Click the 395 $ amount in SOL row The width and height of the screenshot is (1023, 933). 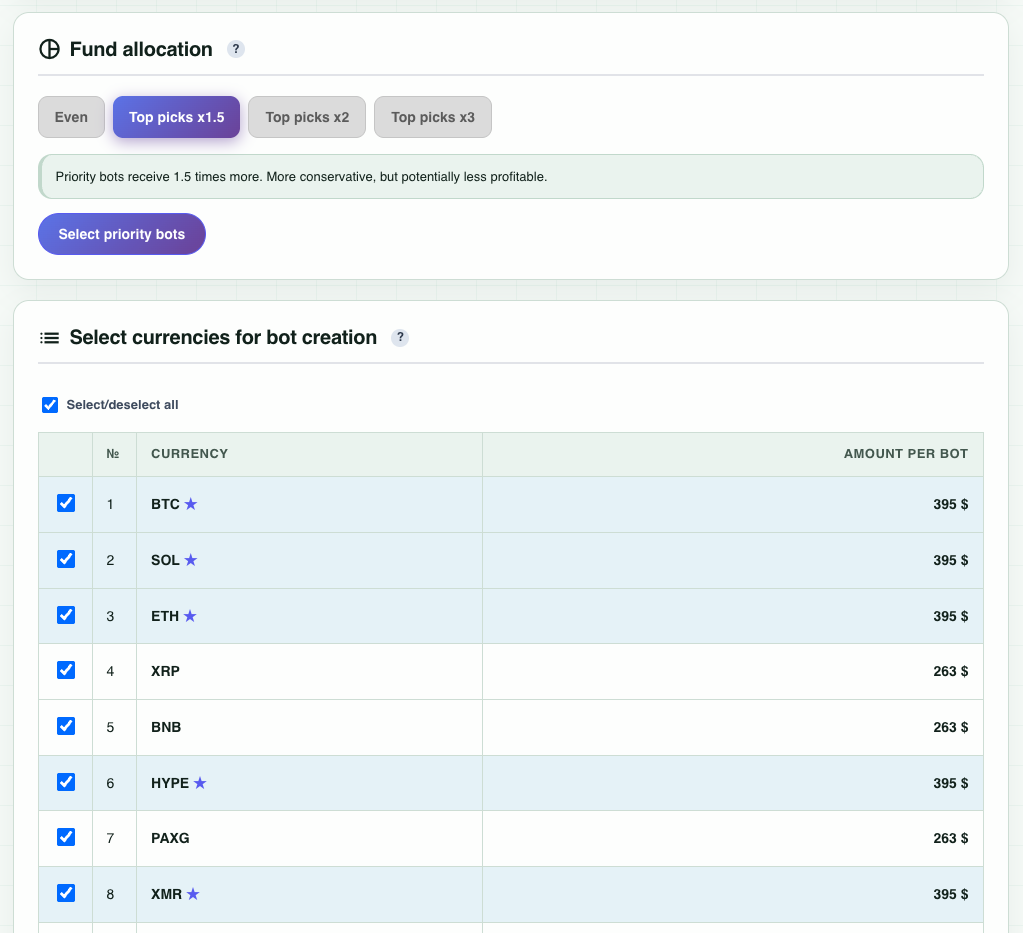tap(951, 560)
